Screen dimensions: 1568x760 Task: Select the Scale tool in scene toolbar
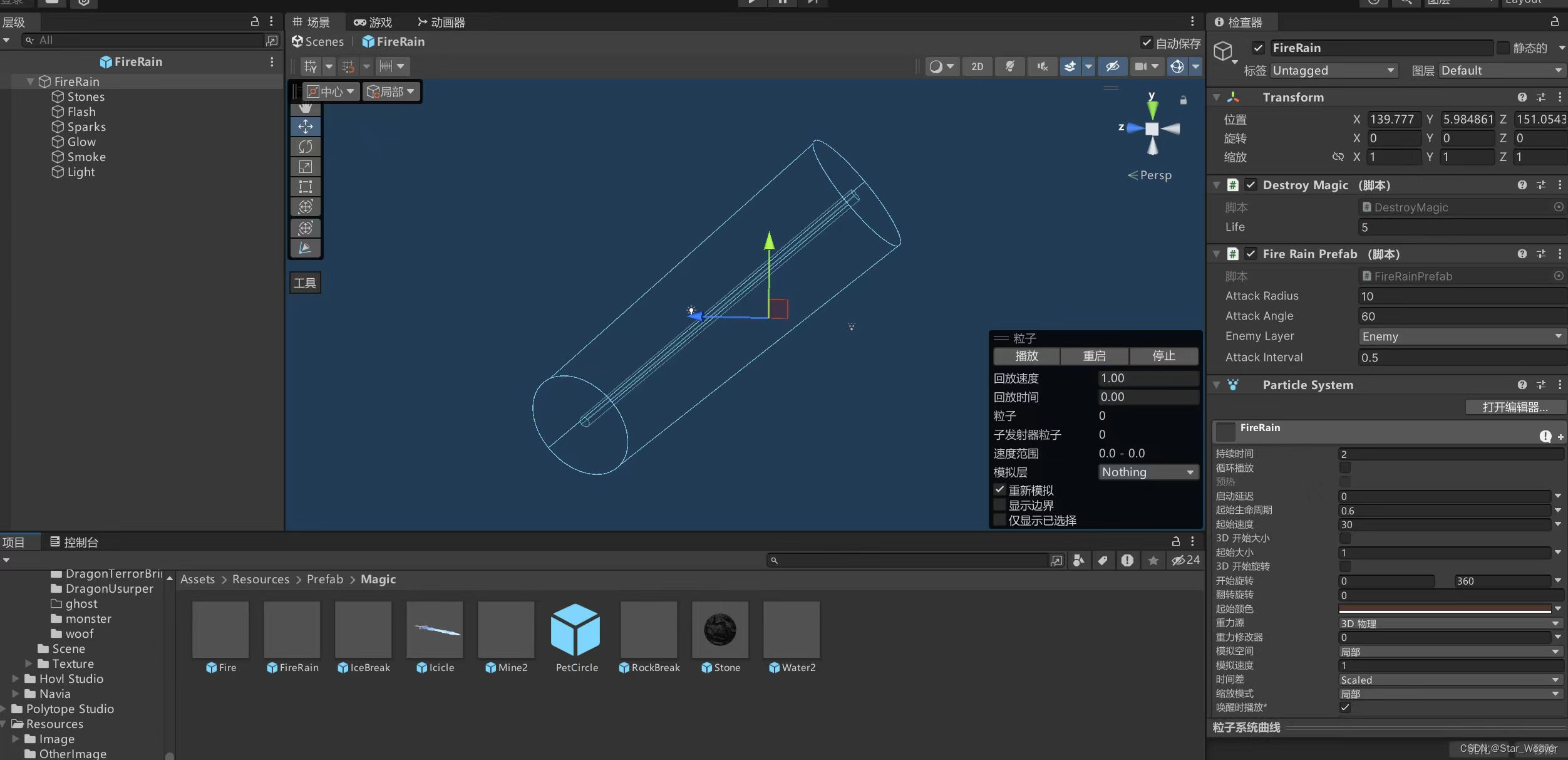[x=306, y=167]
